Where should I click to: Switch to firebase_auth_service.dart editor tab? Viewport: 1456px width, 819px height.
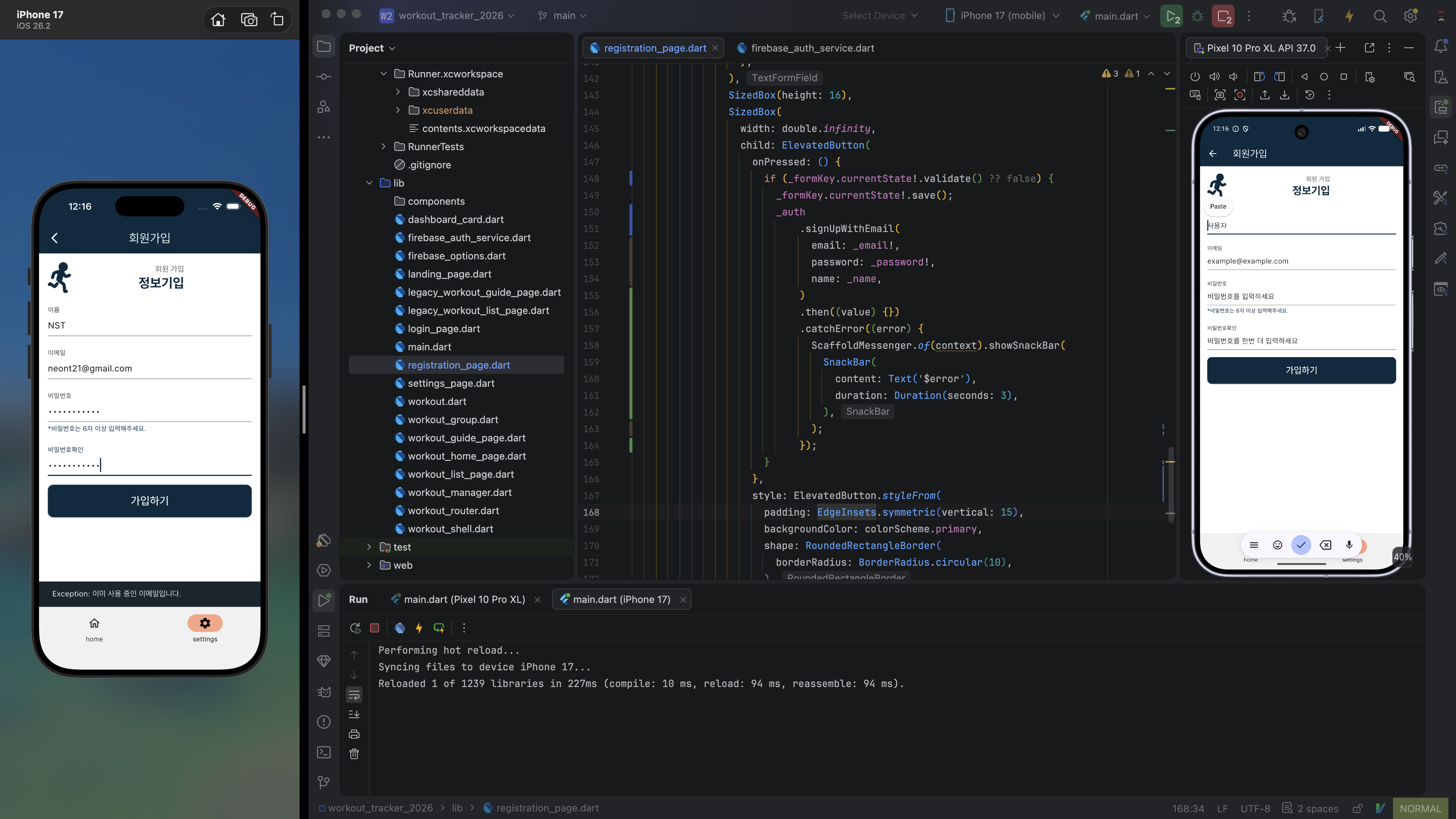(805, 48)
